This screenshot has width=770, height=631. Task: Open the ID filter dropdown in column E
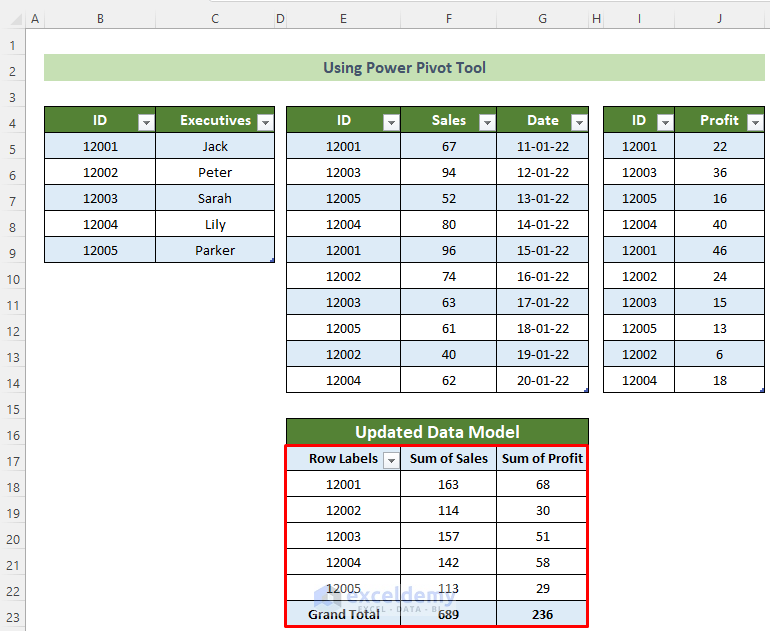coord(391,122)
